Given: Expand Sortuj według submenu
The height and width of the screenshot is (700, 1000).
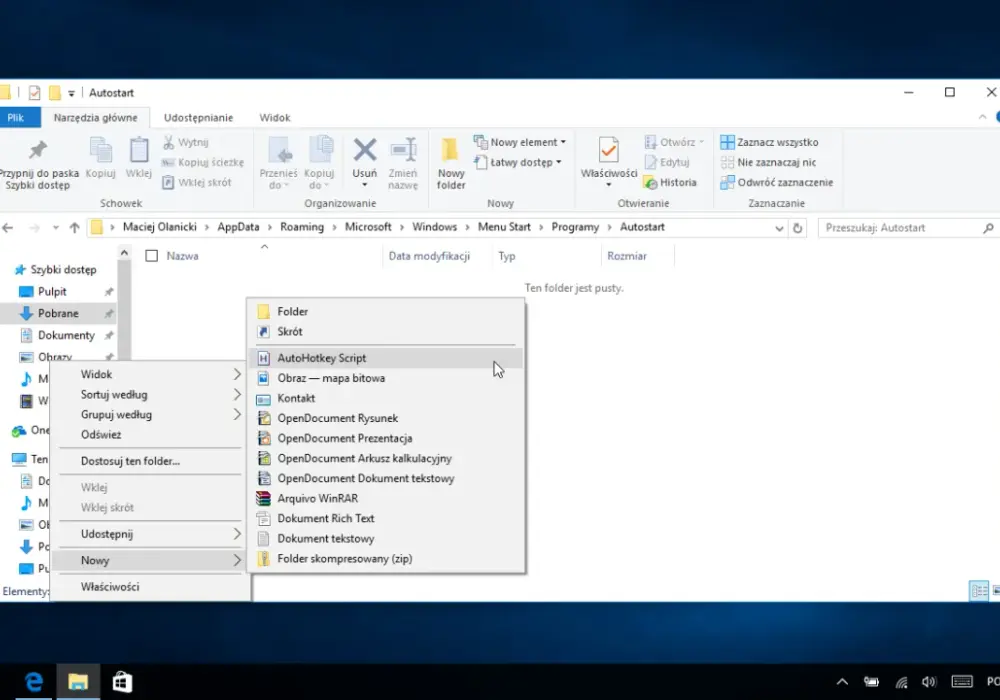Looking at the screenshot, I should (x=151, y=395).
